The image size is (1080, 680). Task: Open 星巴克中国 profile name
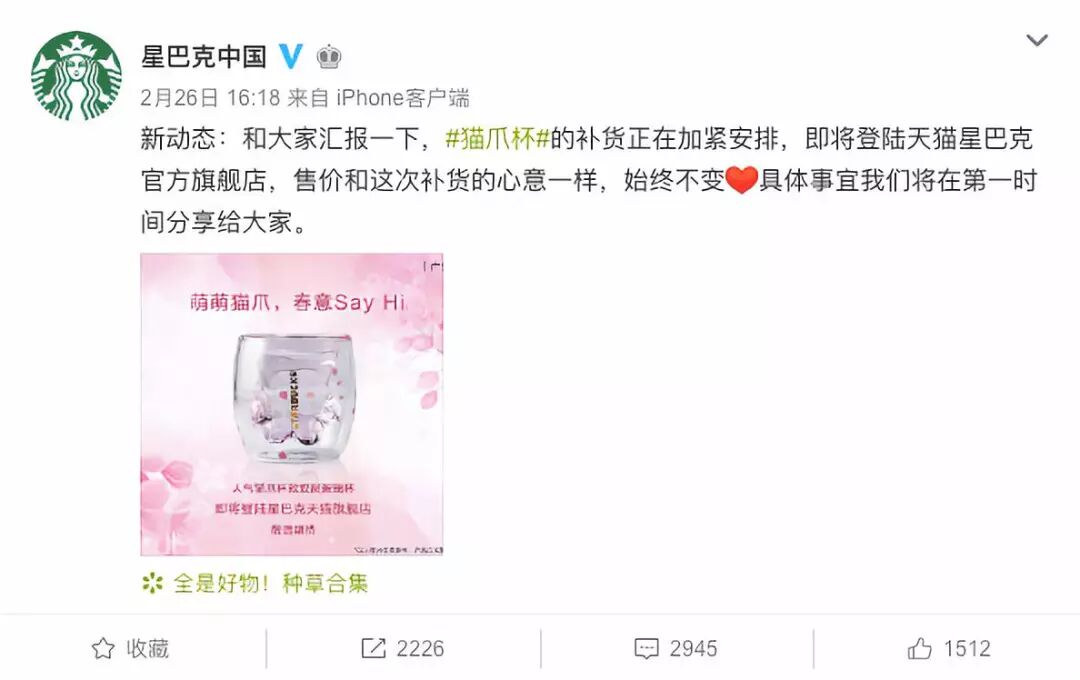[204, 56]
